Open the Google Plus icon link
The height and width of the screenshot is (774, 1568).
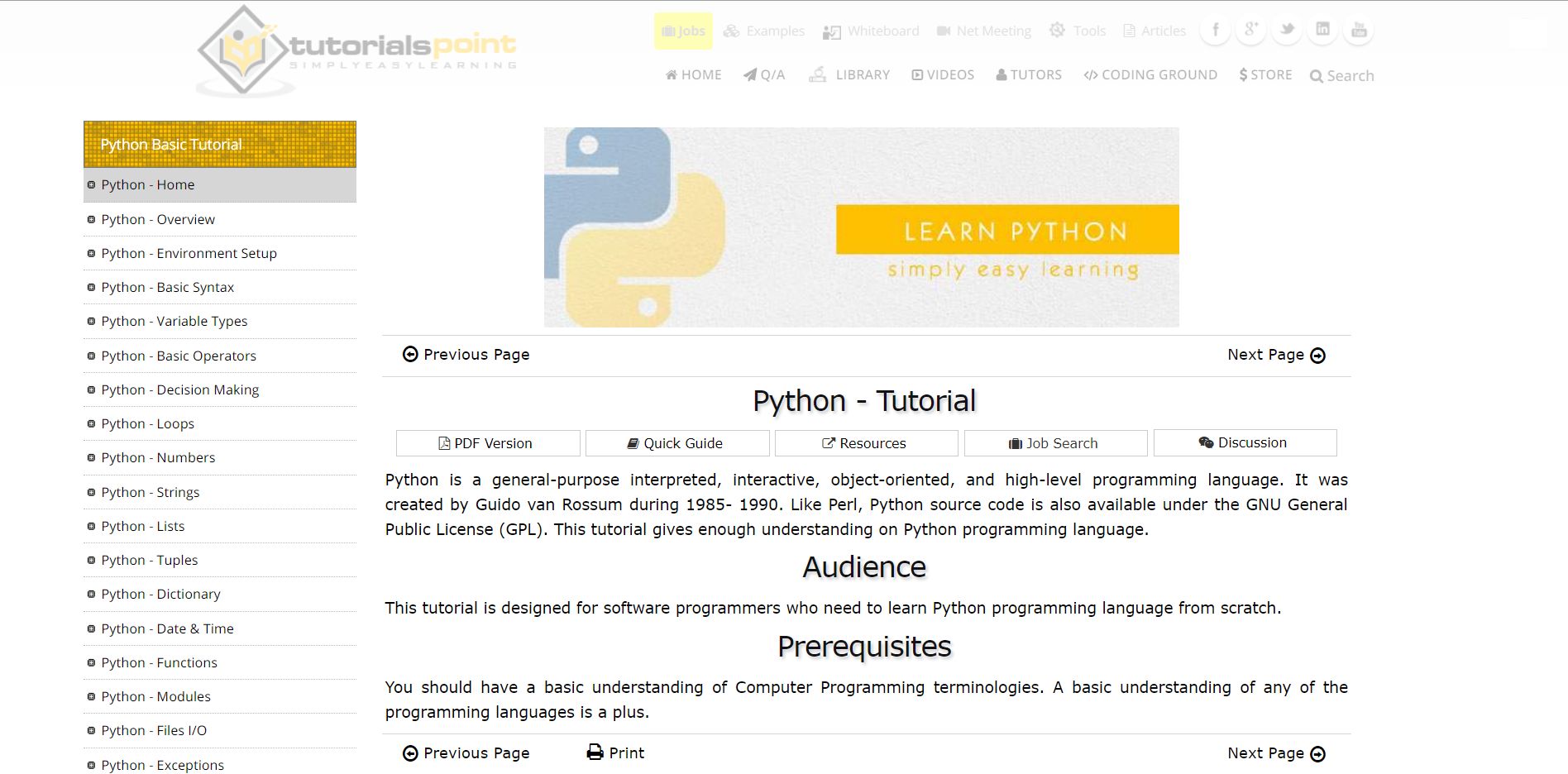coord(1250,31)
